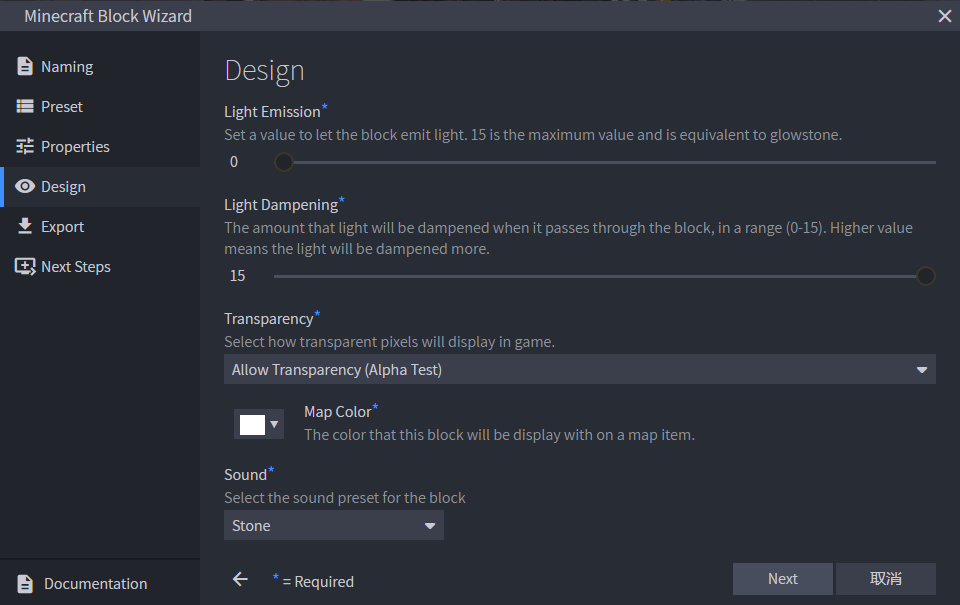Click the Next button

pos(782,579)
